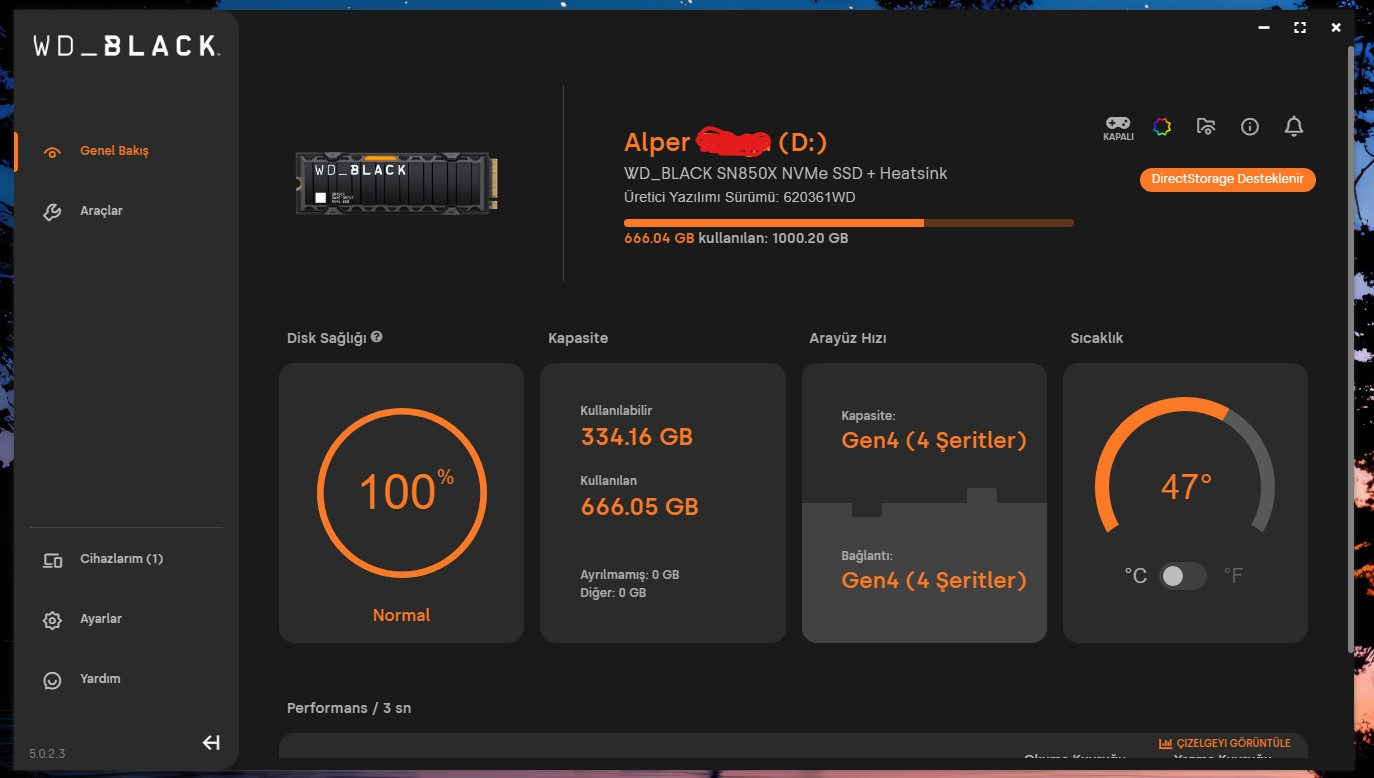Click the gaming mode controller icon (KAPALI)
Viewport: 1374px width, 778px height.
click(x=1118, y=127)
